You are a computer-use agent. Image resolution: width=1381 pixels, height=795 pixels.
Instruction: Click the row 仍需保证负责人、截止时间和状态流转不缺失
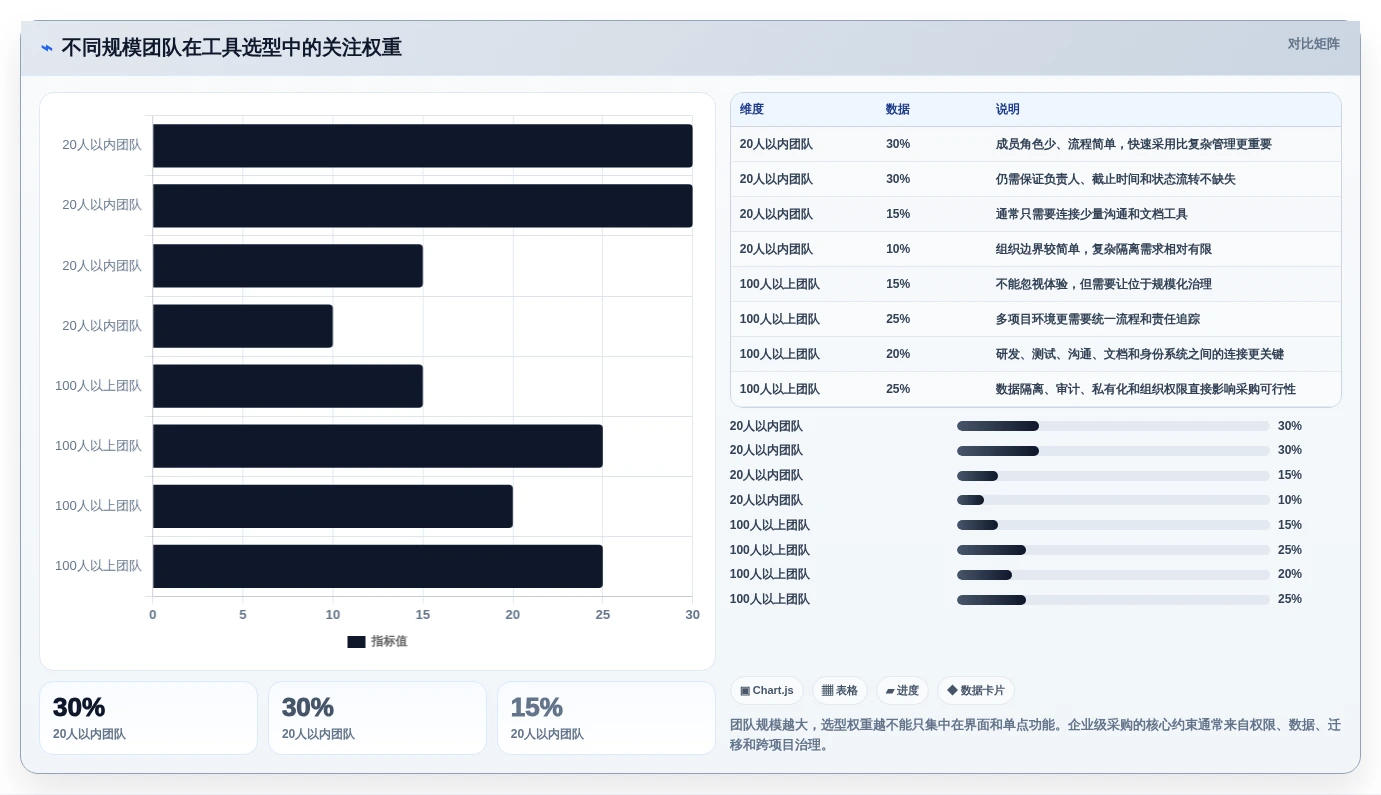pos(1036,179)
